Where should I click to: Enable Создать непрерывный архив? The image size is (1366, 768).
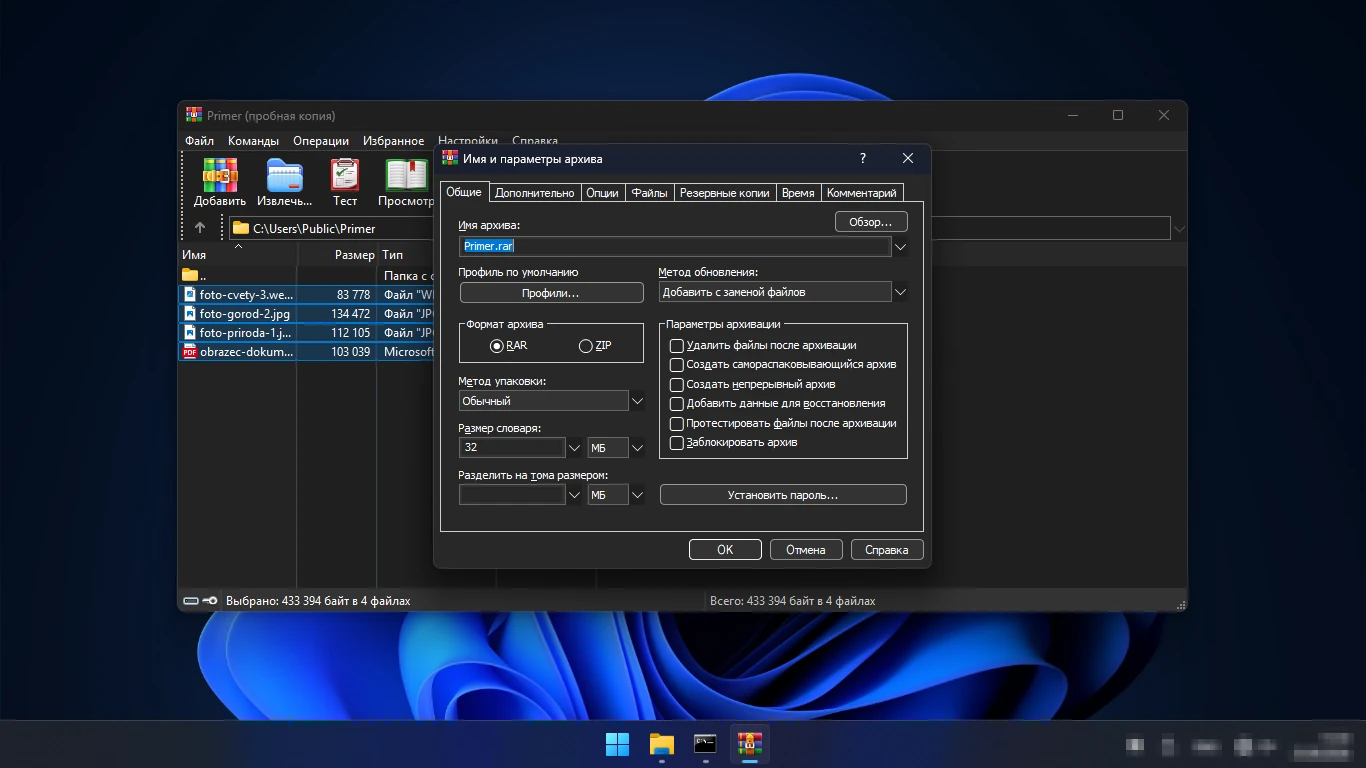pos(677,384)
